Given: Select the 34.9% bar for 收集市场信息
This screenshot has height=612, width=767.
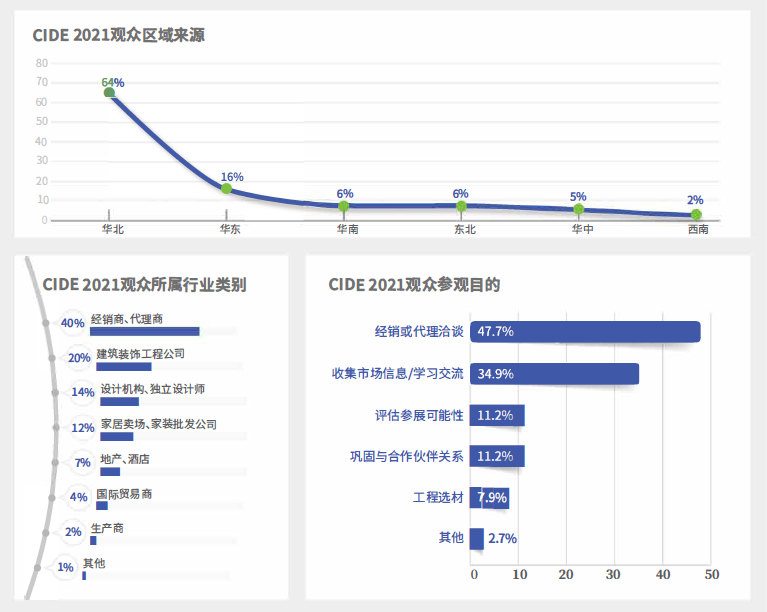Looking at the screenshot, I should [x=554, y=374].
